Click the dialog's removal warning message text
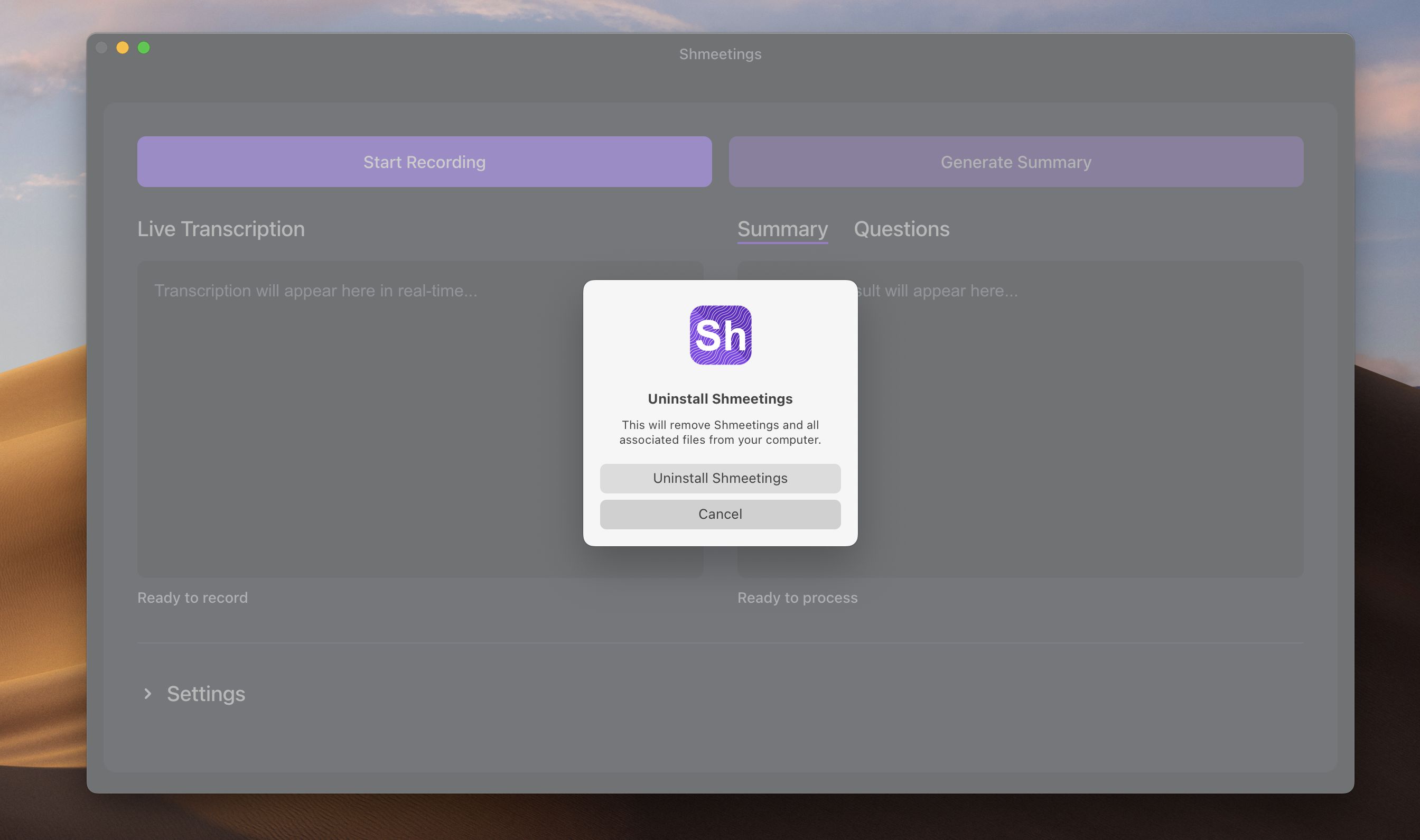The width and height of the screenshot is (1420, 840). 720,432
